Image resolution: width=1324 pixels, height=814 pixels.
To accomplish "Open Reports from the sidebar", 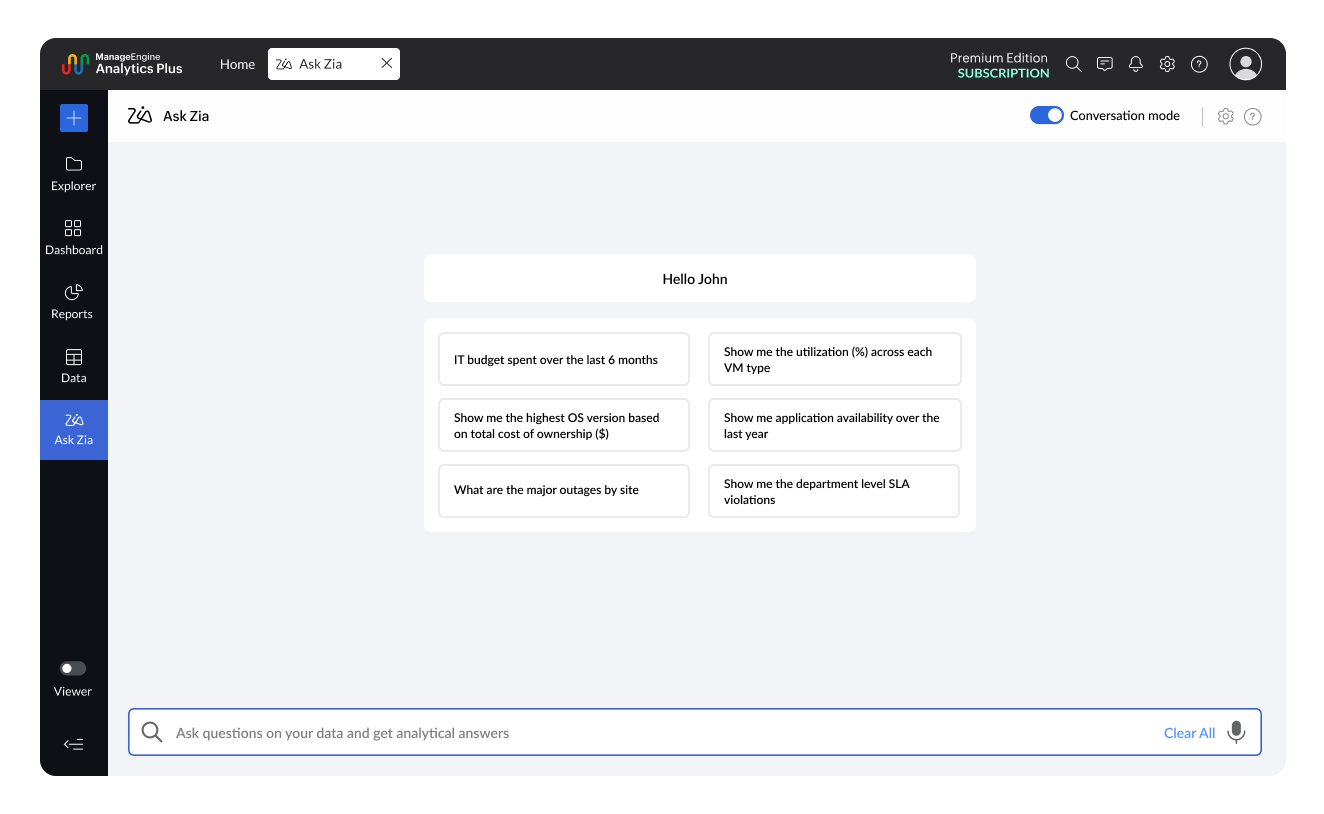I will 72,302.
